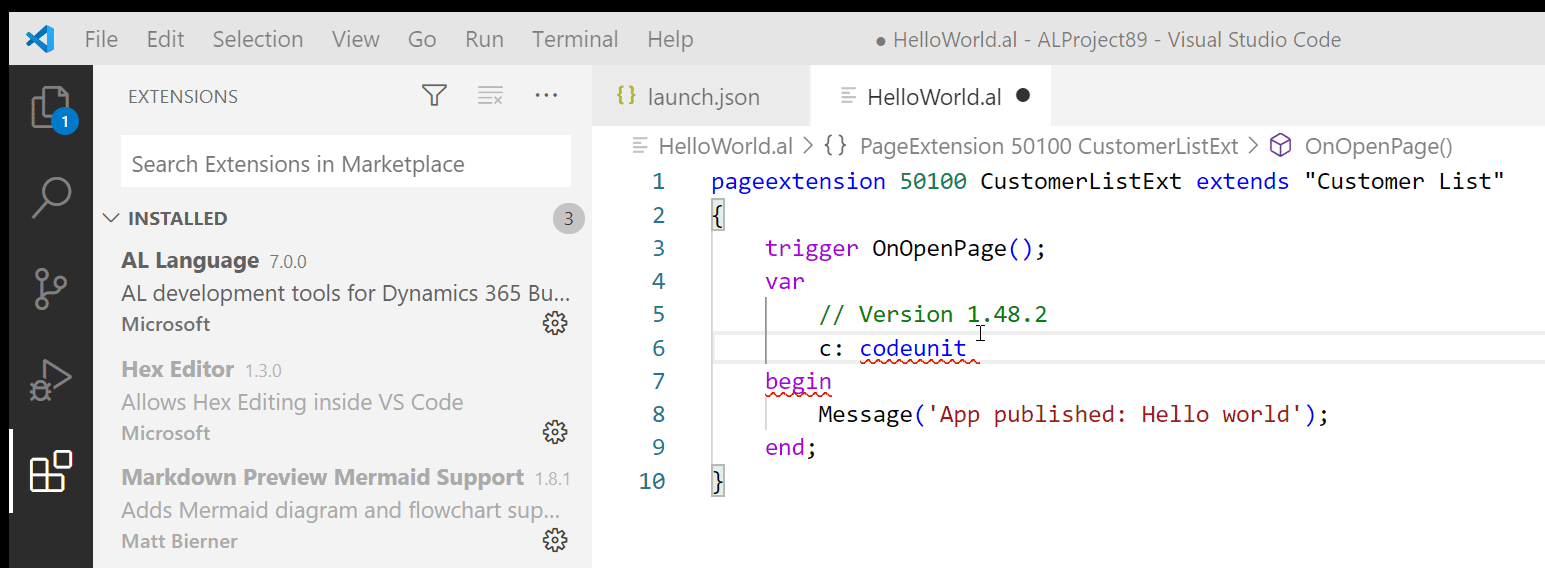The height and width of the screenshot is (568, 1545).
Task: Click the OnOpenPage cube icon in breadcrumb
Action: (1280, 146)
